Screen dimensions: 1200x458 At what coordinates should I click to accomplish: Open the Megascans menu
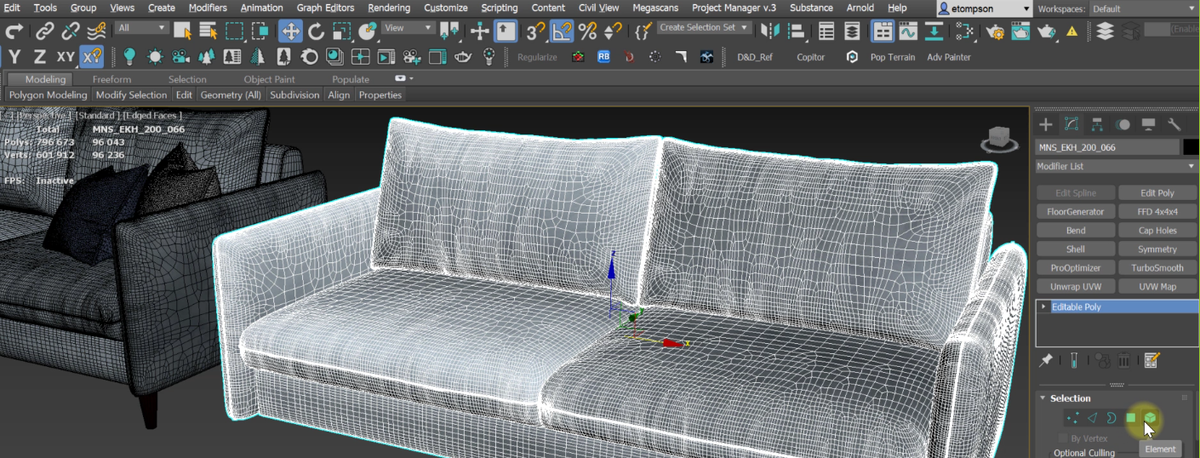tap(657, 8)
